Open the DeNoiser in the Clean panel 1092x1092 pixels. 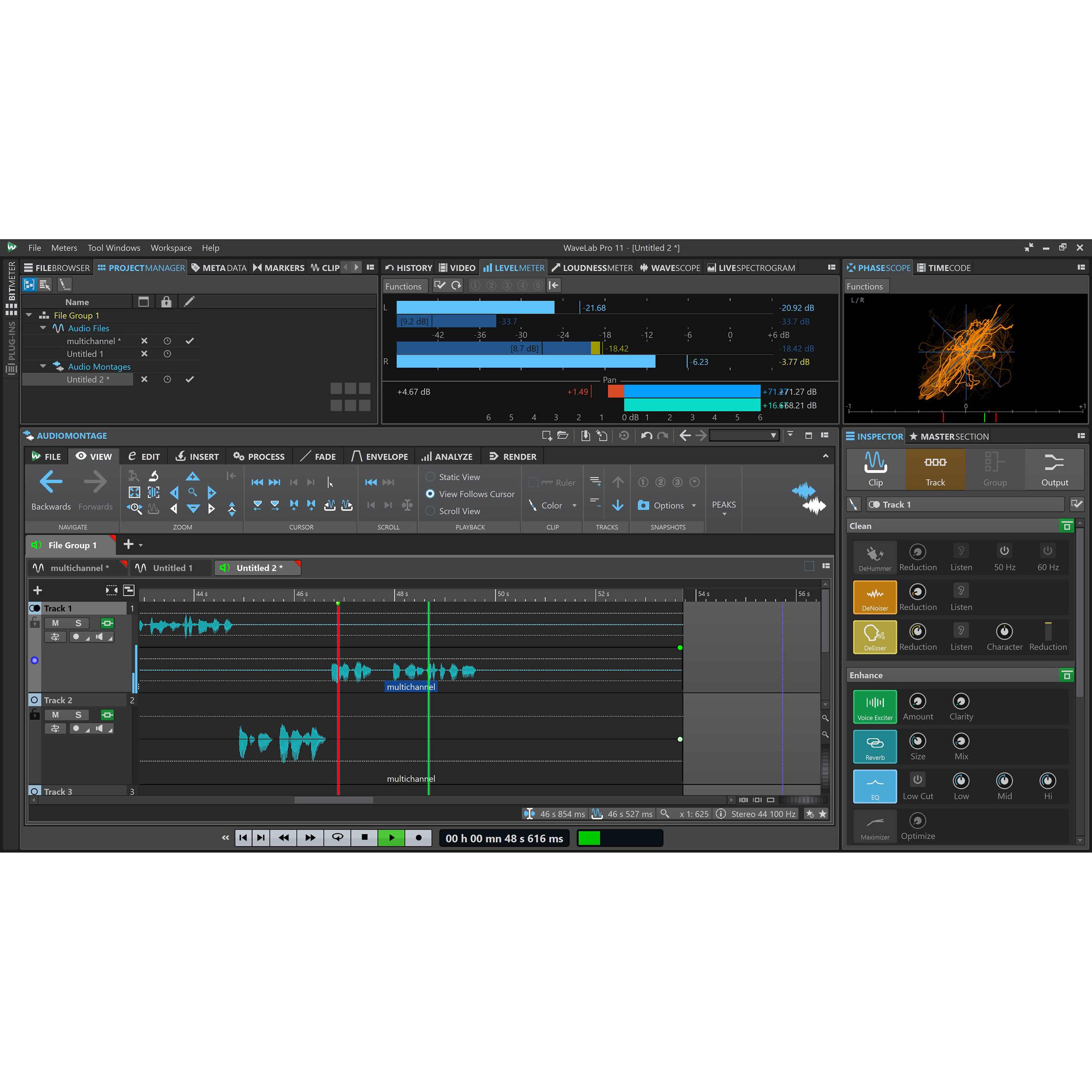[874, 597]
